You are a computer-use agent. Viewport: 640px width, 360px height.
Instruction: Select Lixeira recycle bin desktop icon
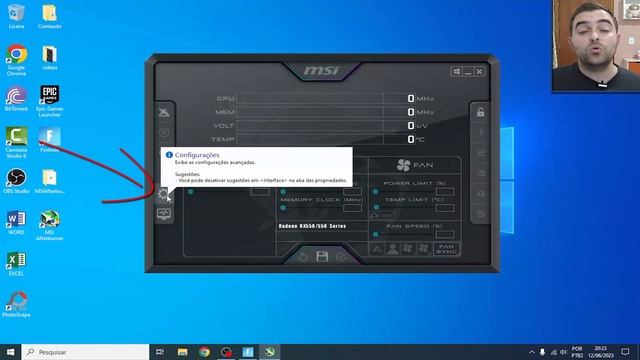point(16,16)
